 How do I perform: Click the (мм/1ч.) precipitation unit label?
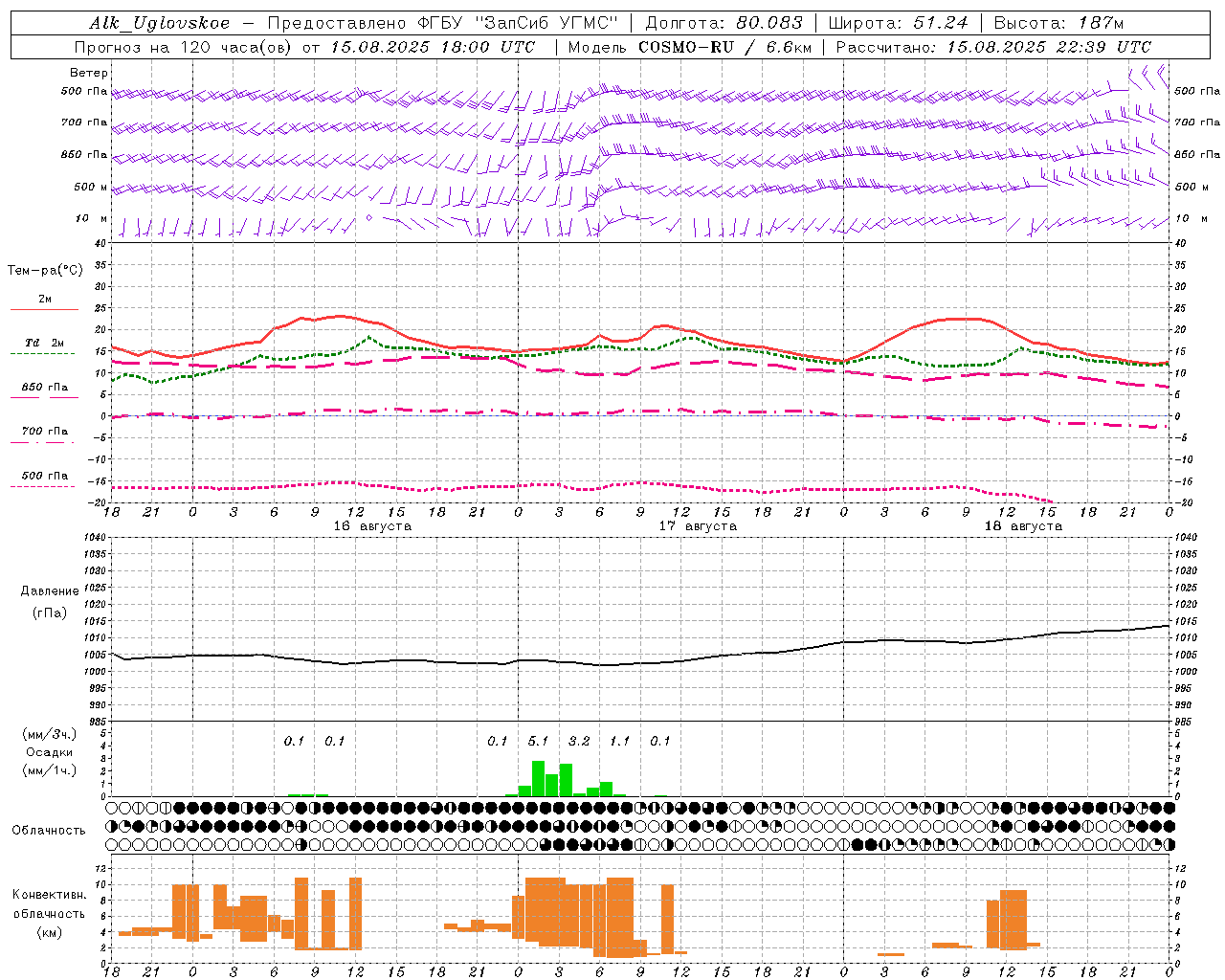pos(50,770)
